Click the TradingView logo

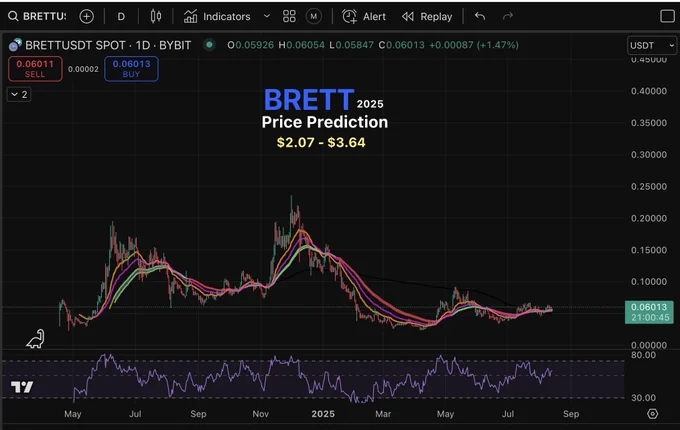point(22,387)
